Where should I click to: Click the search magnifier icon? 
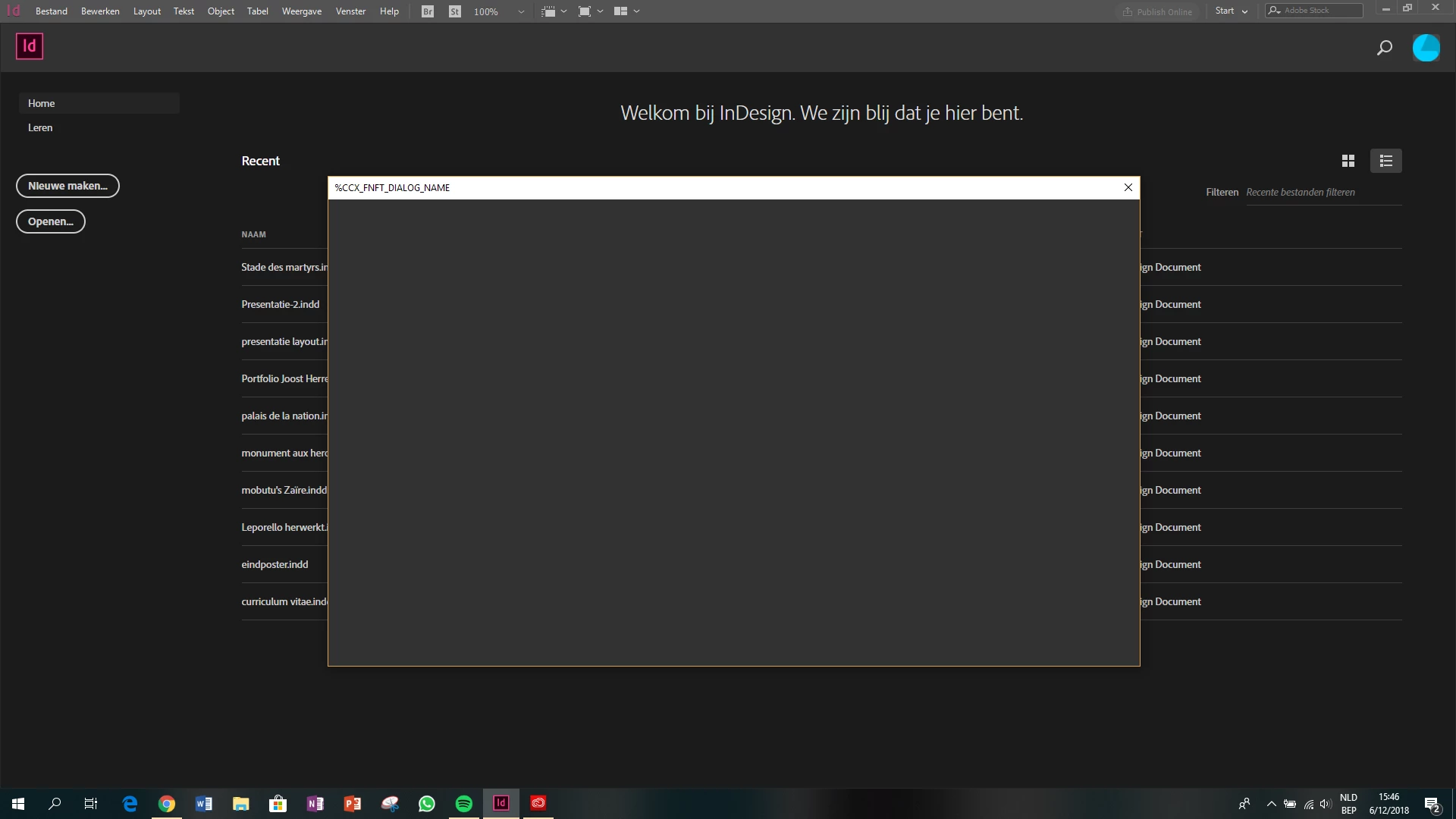click(x=1384, y=48)
